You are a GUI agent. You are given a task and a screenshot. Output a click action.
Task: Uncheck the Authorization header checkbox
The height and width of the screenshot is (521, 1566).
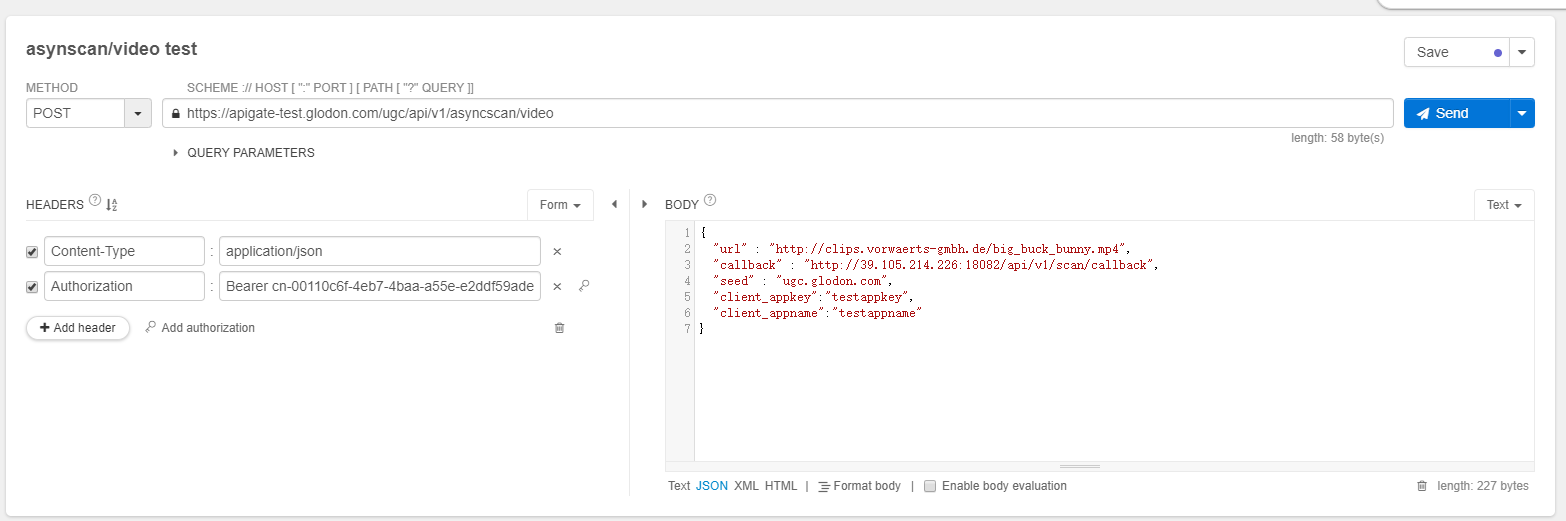pyautogui.click(x=32, y=287)
